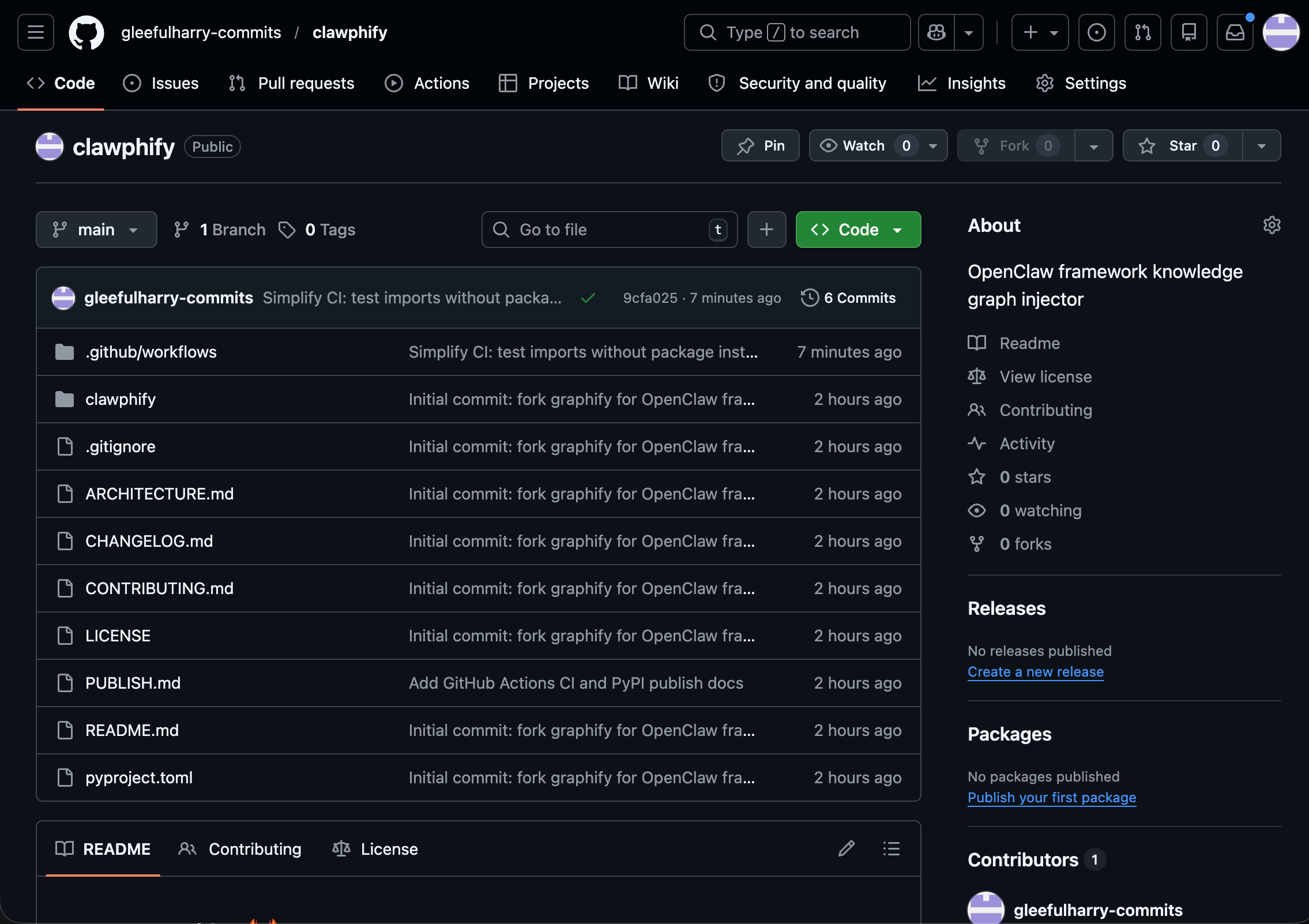Image resolution: width=1309 pixels, height=924 pixels.
Task: Open the hamburger navigation menu
Action: [x=36, y=32]
